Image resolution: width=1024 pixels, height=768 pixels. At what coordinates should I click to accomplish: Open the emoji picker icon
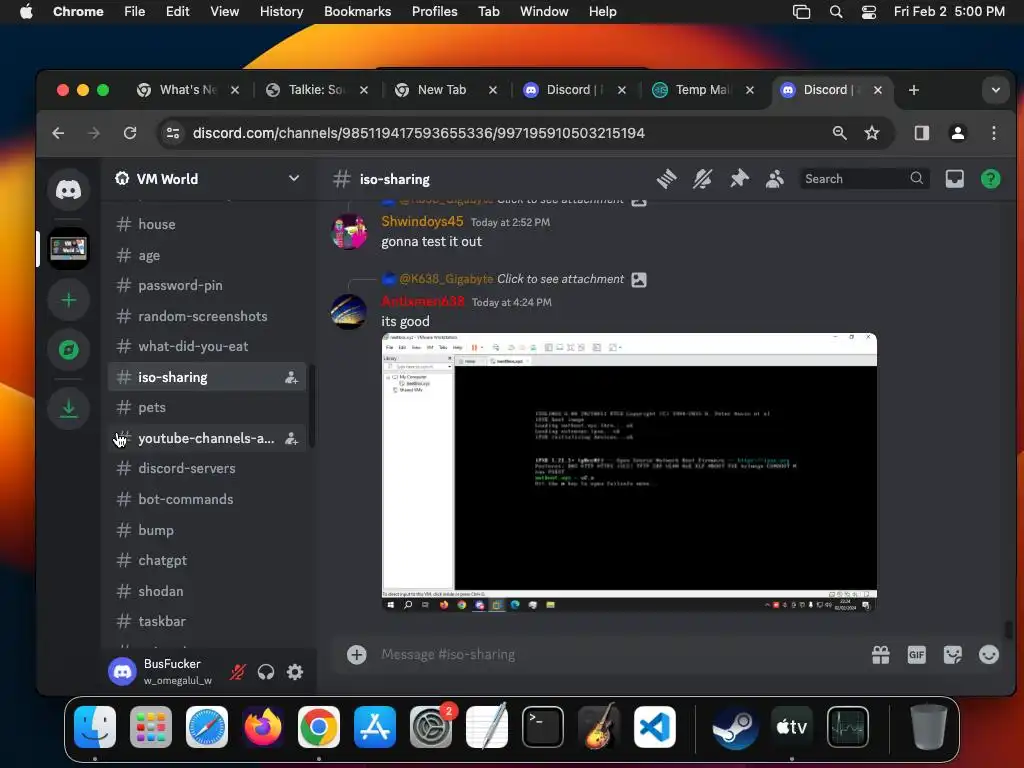click(x=989, y=654)
